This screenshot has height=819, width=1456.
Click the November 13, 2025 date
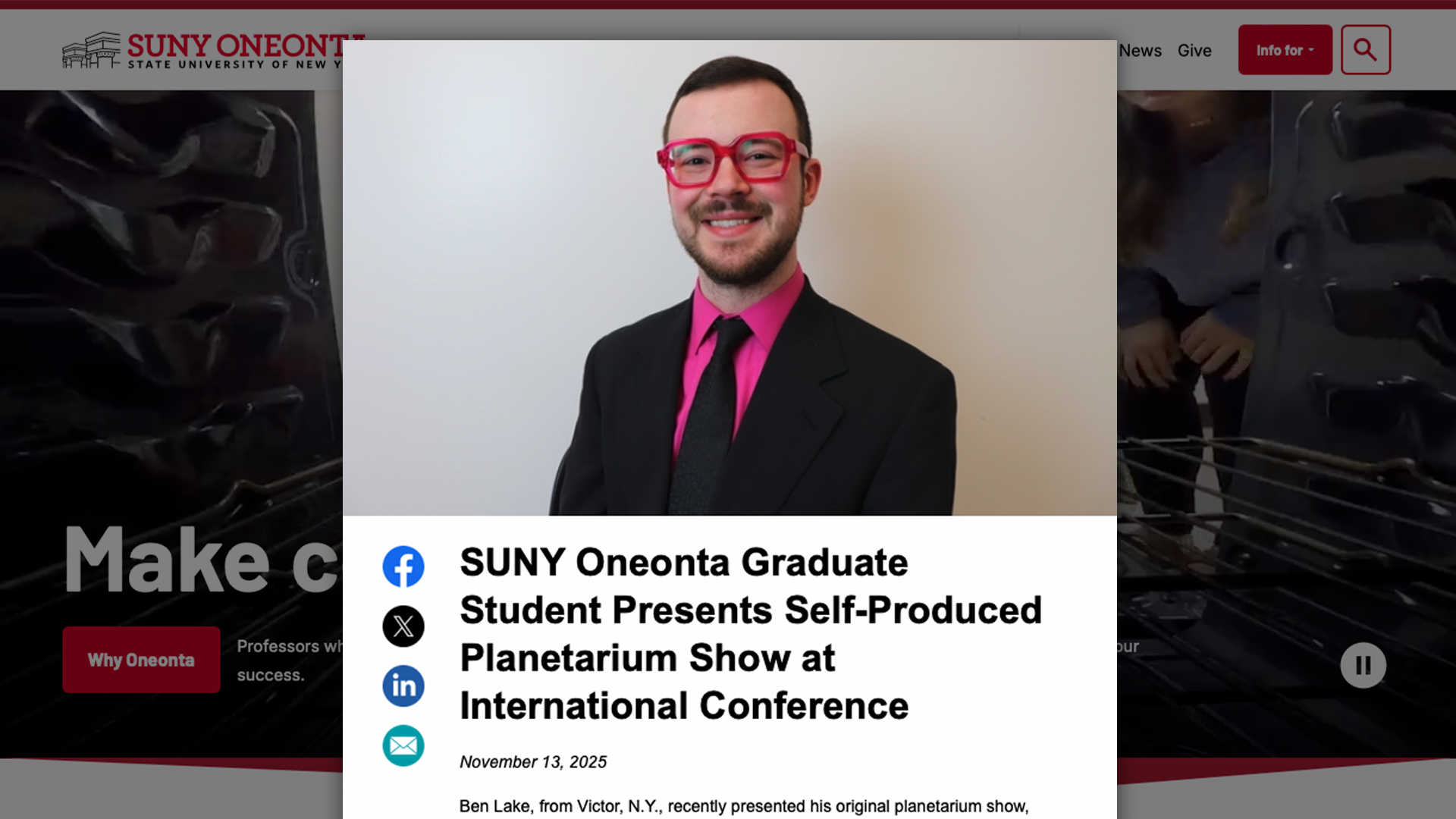pyautogui.click(x=533, y=762)
